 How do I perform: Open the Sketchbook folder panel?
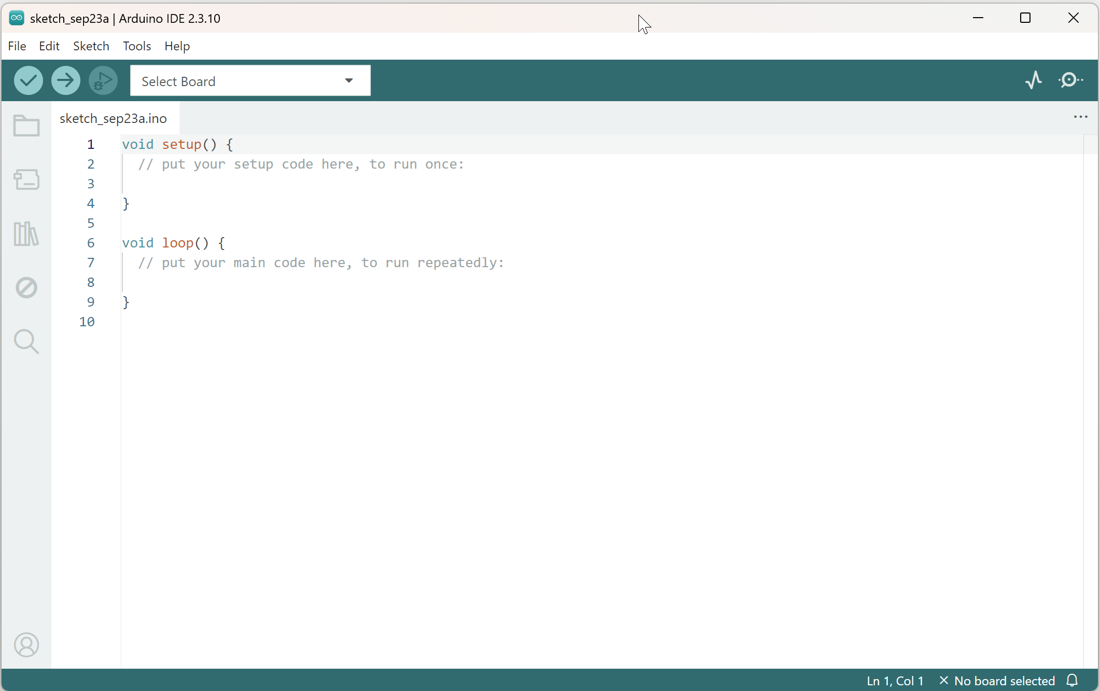pyautogui.click(x=27, y=126)
